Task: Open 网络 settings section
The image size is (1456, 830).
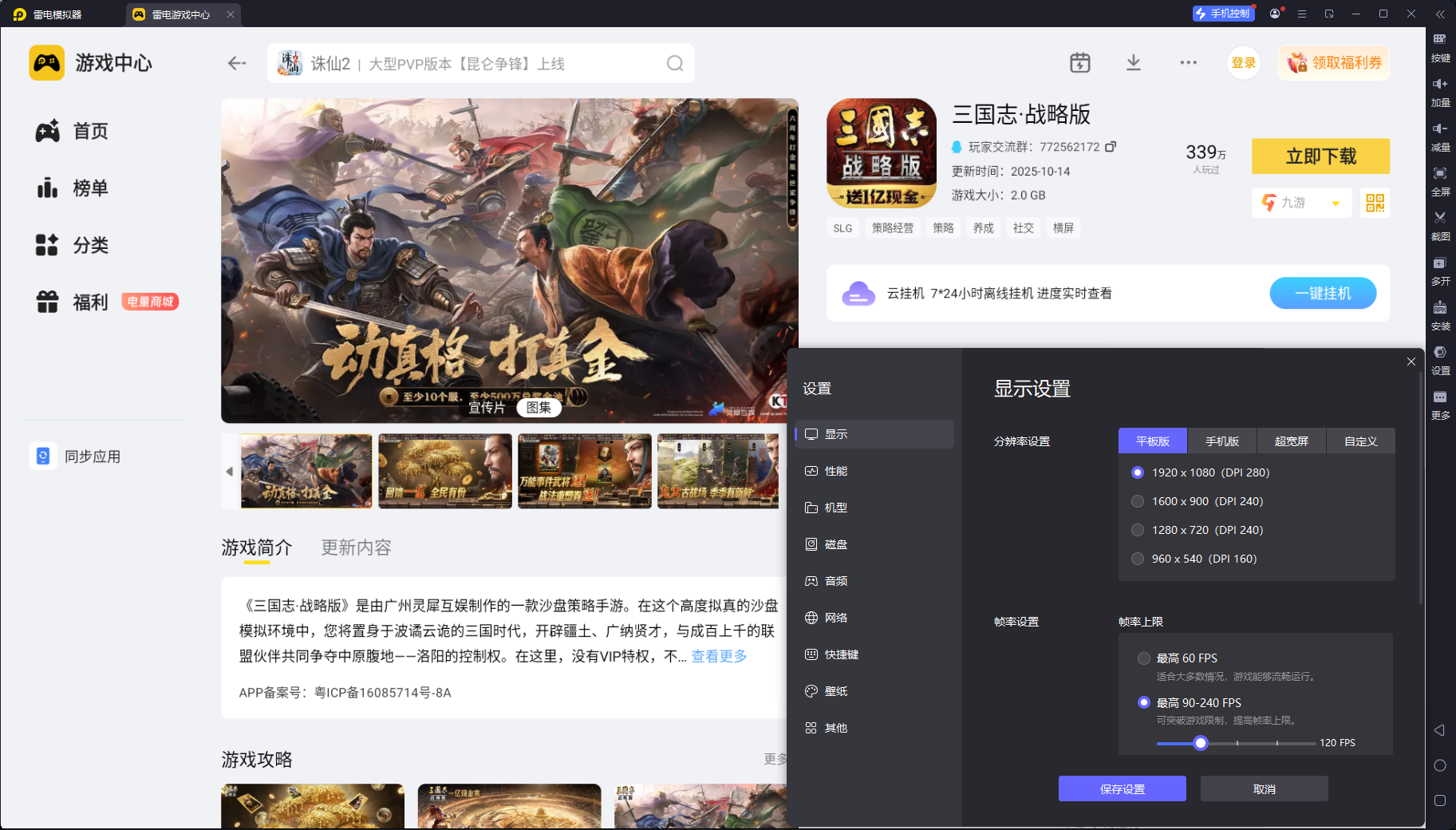Action: [x=874, y=618]
